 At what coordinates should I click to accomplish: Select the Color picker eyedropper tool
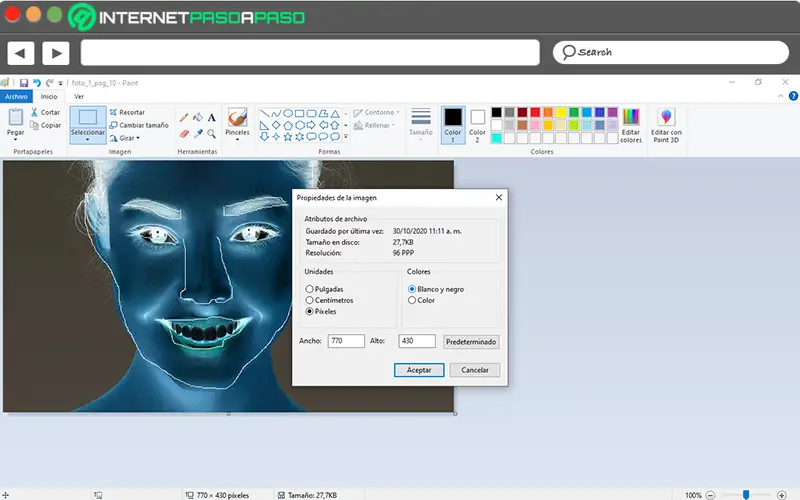point(198,133)
